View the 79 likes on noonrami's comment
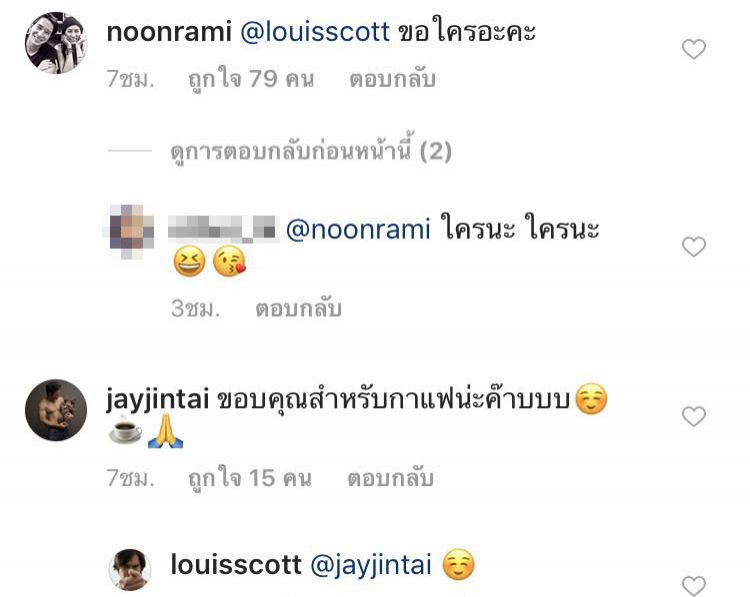 (x=251, y=79)
